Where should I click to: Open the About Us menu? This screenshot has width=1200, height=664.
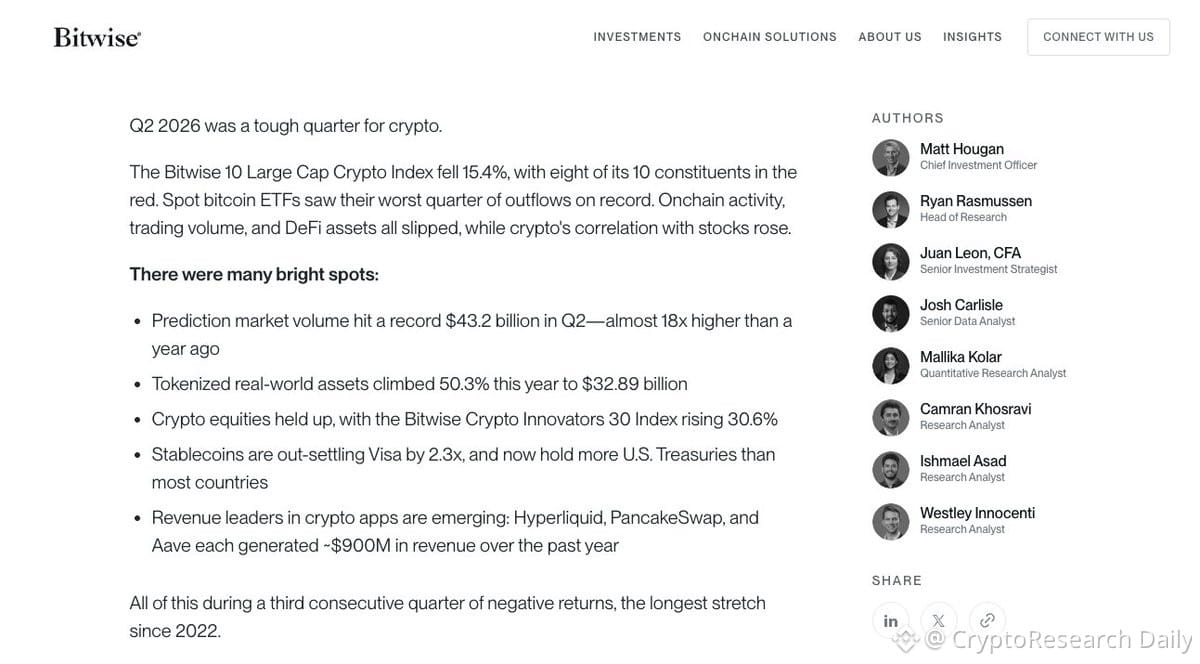pyautogui.click(x=890, y=37)
